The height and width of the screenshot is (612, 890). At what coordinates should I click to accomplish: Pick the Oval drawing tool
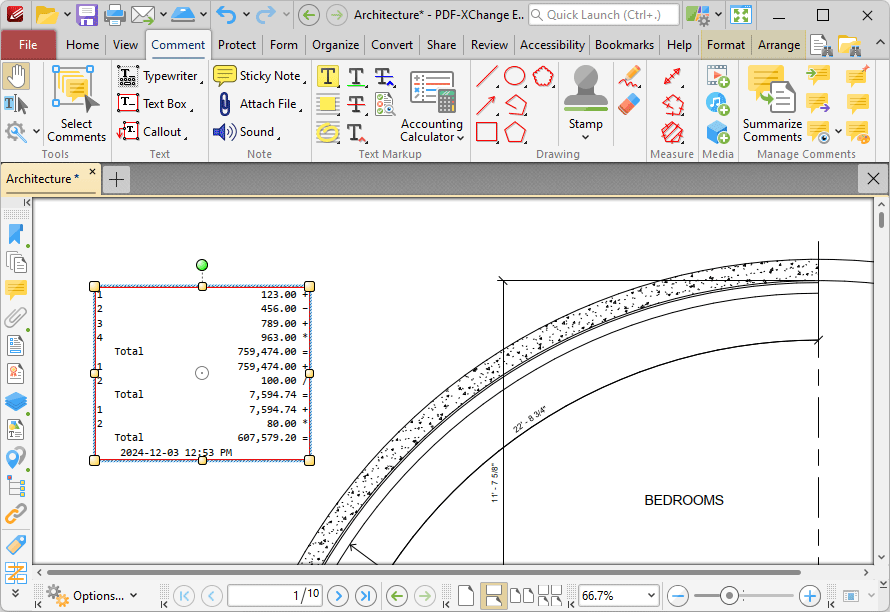515,76
